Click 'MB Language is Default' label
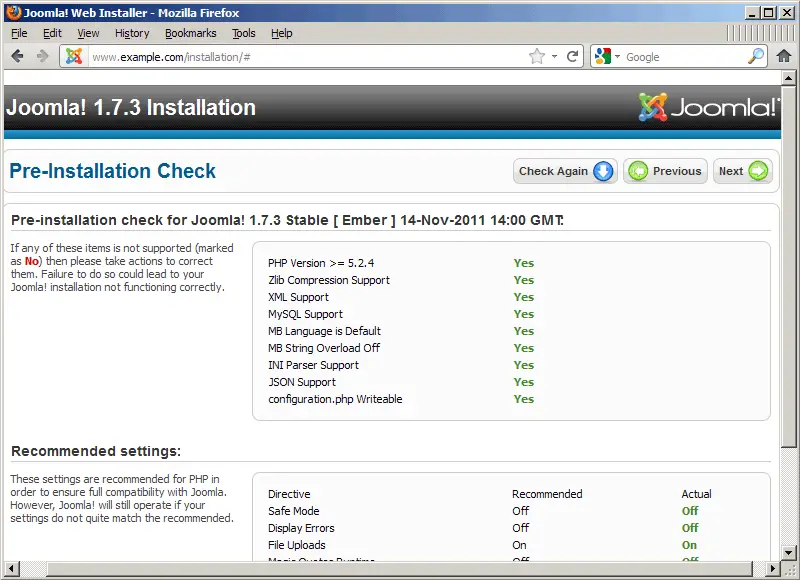 (324, 331)
